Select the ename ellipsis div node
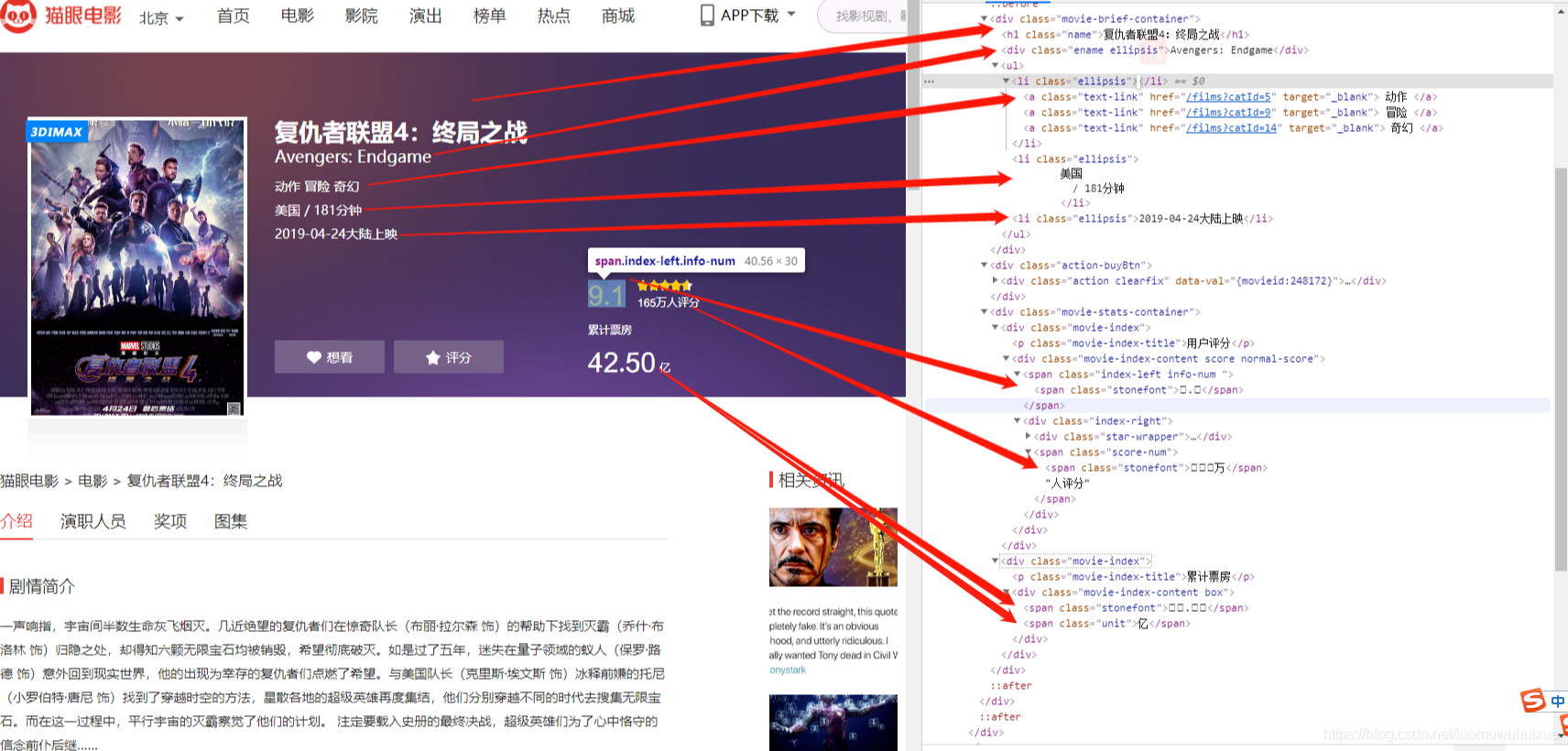The image size is (1568, 751). 1155,50
